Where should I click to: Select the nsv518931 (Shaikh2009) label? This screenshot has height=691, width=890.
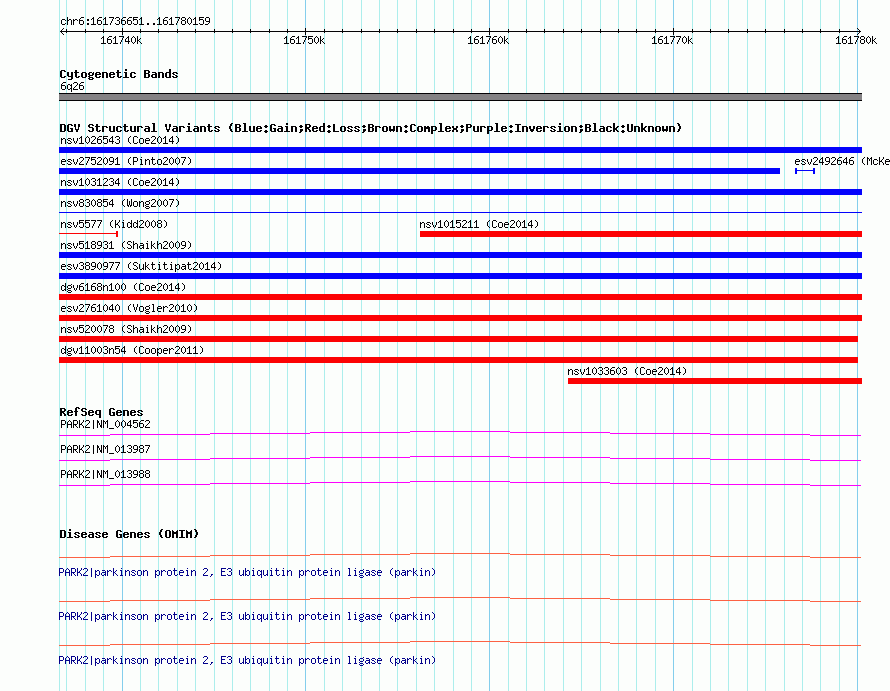click(x=126, y=245)
